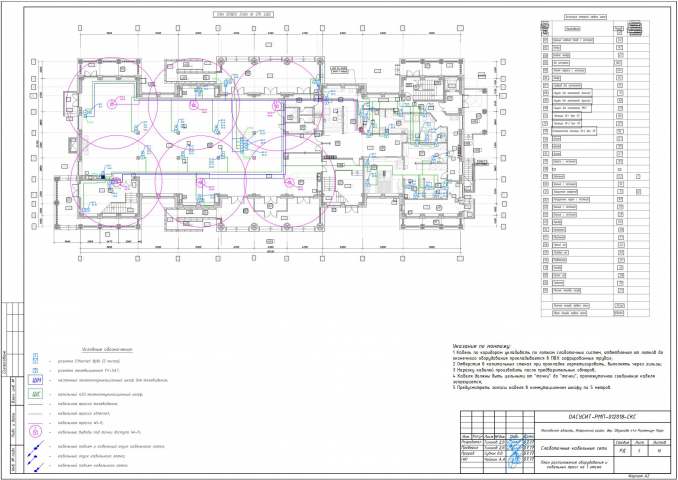The width and height of the screenshot is (678, 480).
Task: Click the TV+SAT socket legend symbol
Action: [36, 370]
